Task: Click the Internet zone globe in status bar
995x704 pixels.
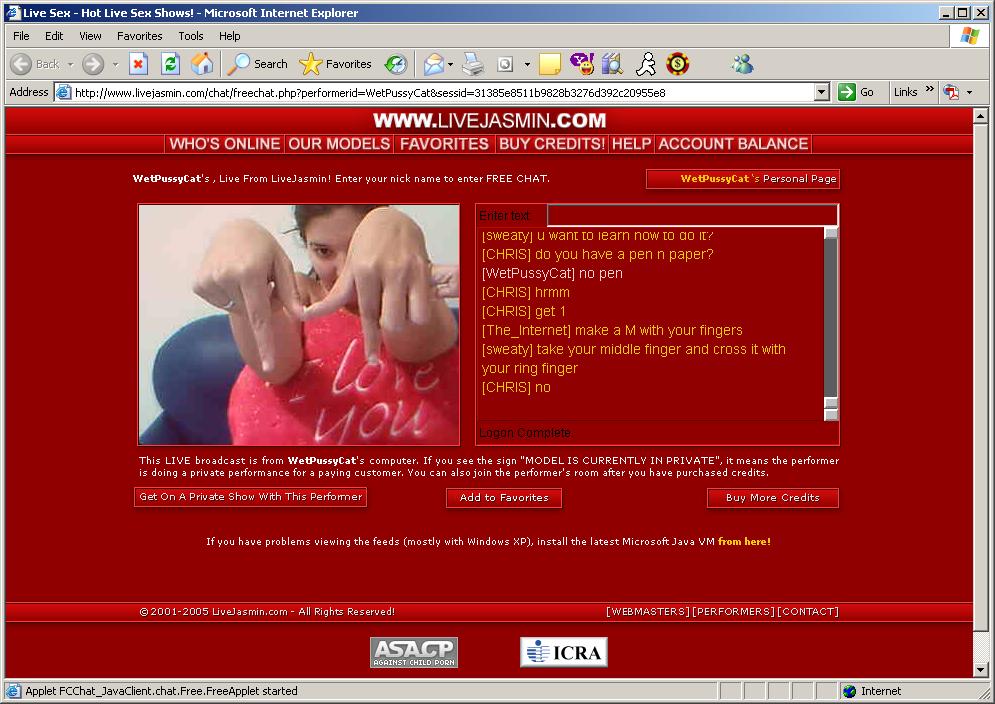Action: point(849,691)
